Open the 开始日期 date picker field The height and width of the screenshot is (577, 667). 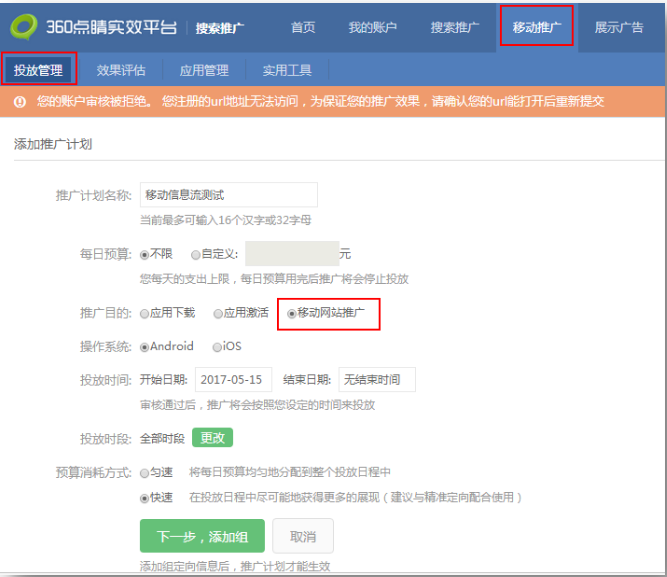(x=234, y=380)
